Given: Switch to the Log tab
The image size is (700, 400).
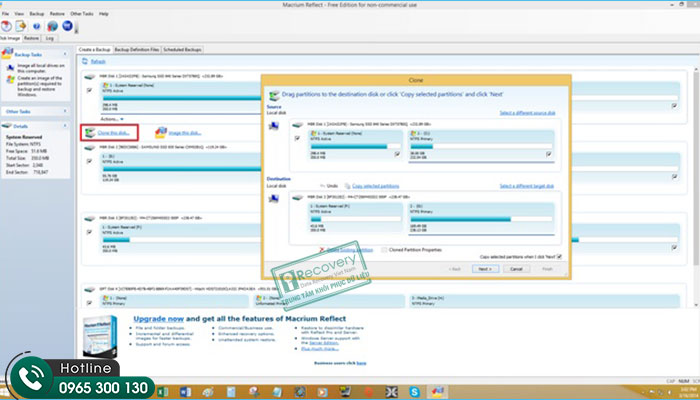Looking at the screenshot, I should point(50,38).
